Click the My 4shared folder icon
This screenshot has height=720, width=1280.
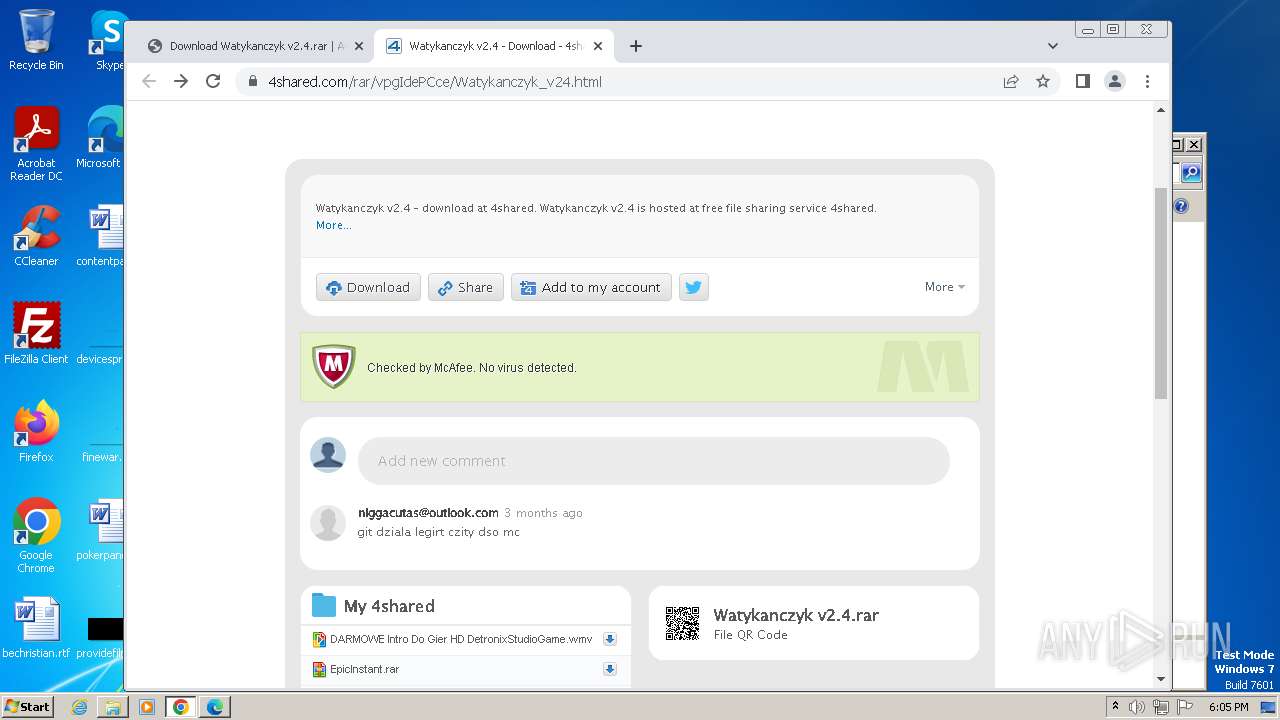point(323,605)
